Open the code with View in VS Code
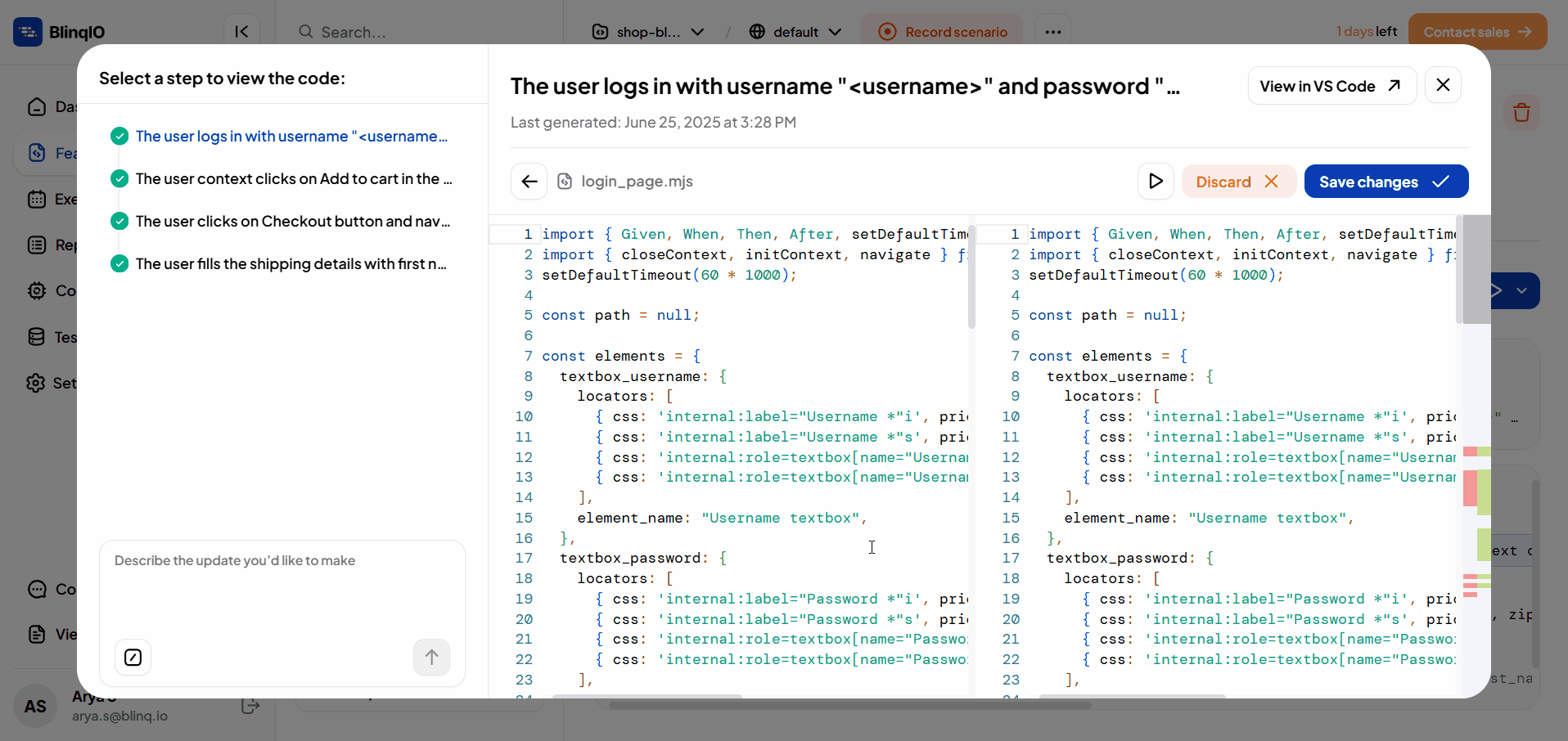 1331,86
